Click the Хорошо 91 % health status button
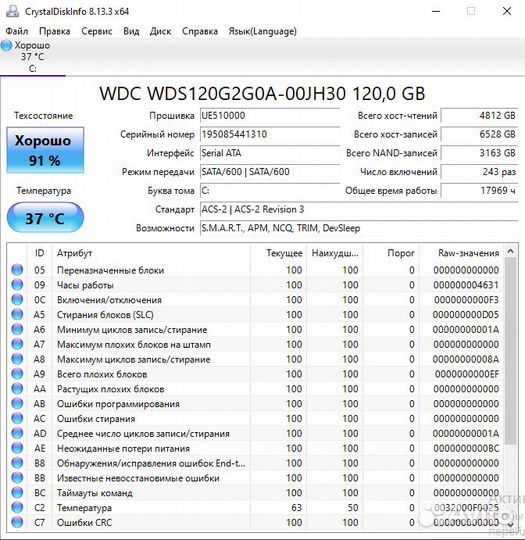This screenshot has width=525, height=540. (x=45, y=150)
